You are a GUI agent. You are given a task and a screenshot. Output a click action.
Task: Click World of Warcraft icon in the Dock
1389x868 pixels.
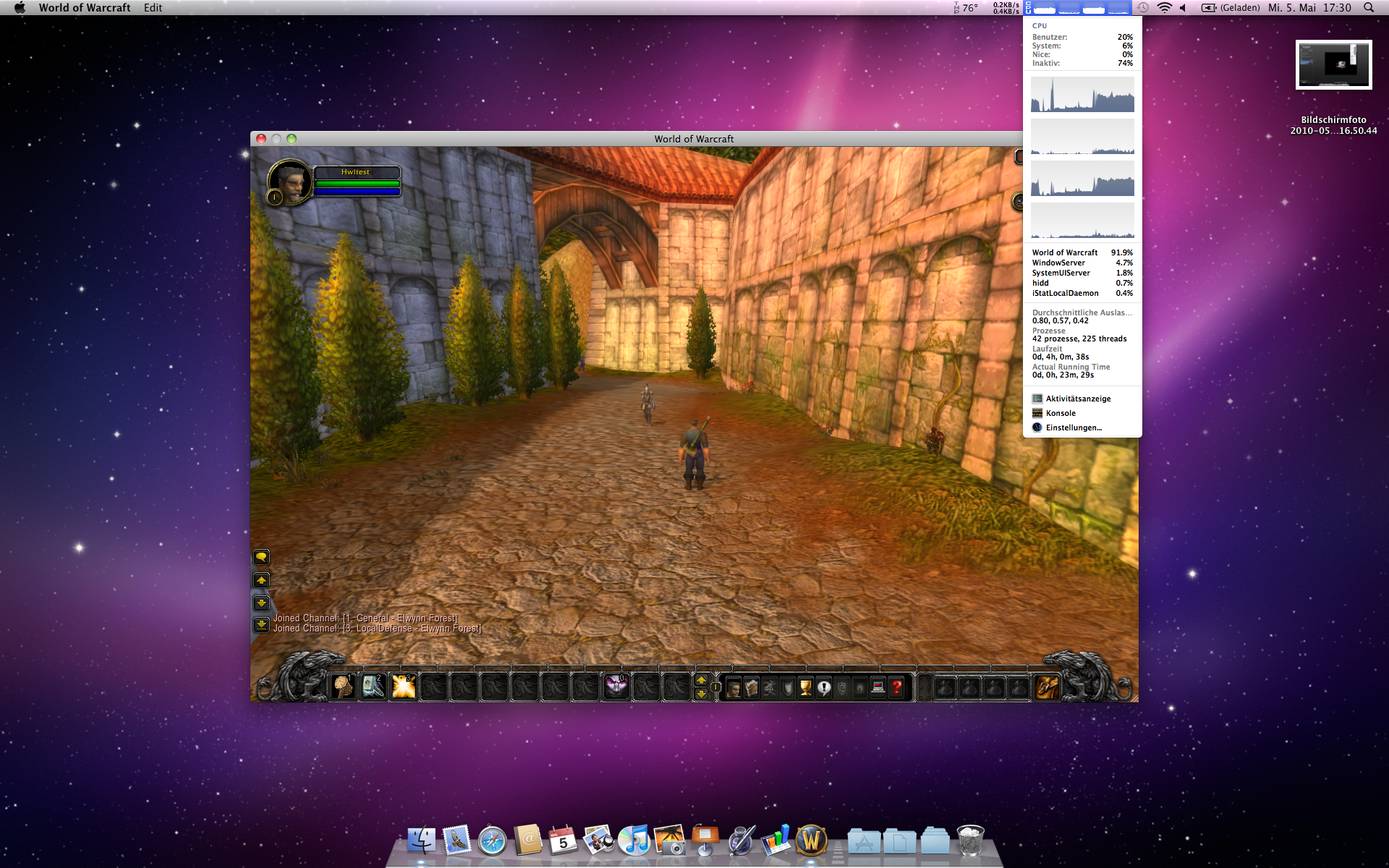pos(811,841)
